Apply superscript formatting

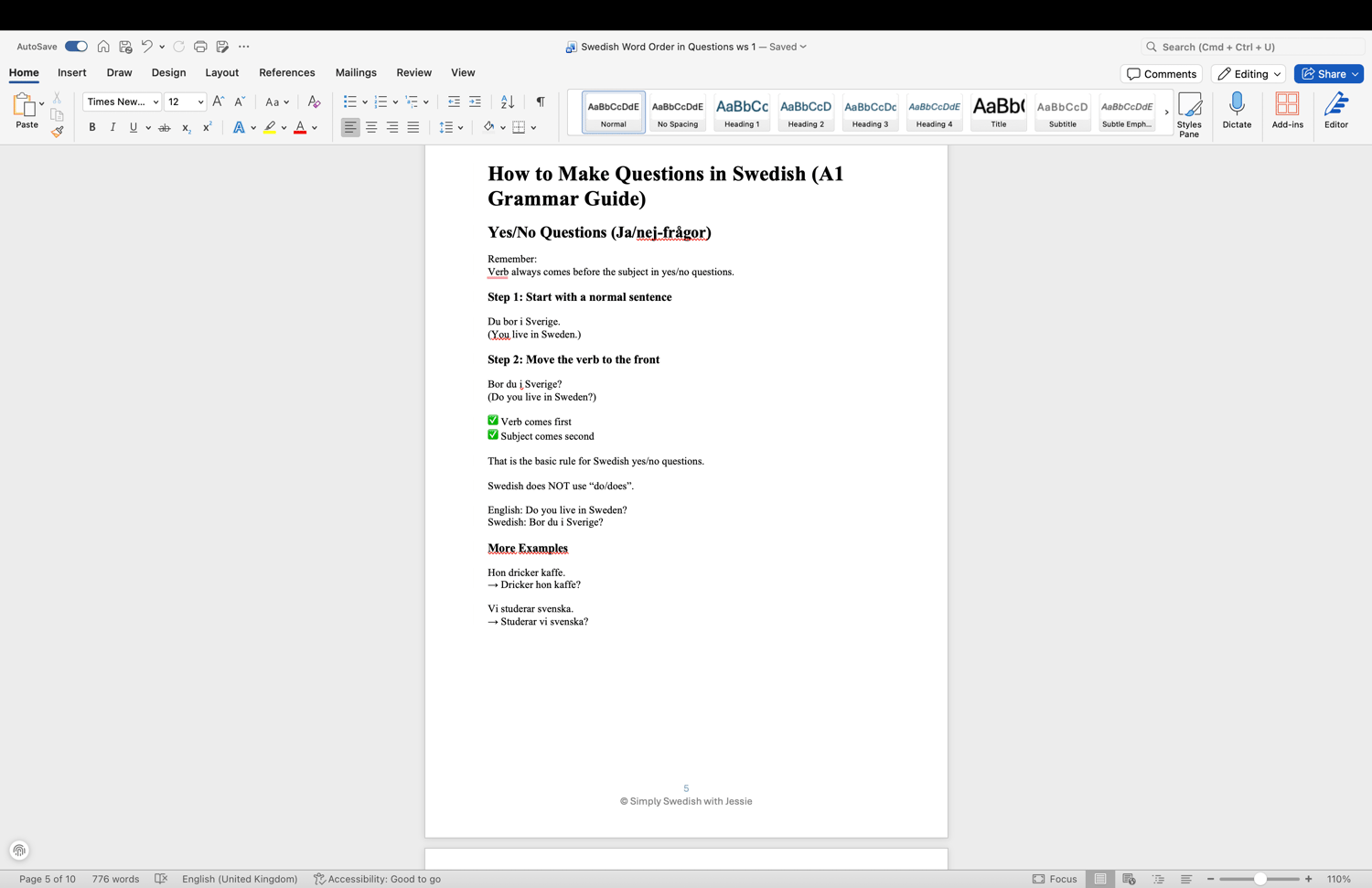click(x=207, y=128)
